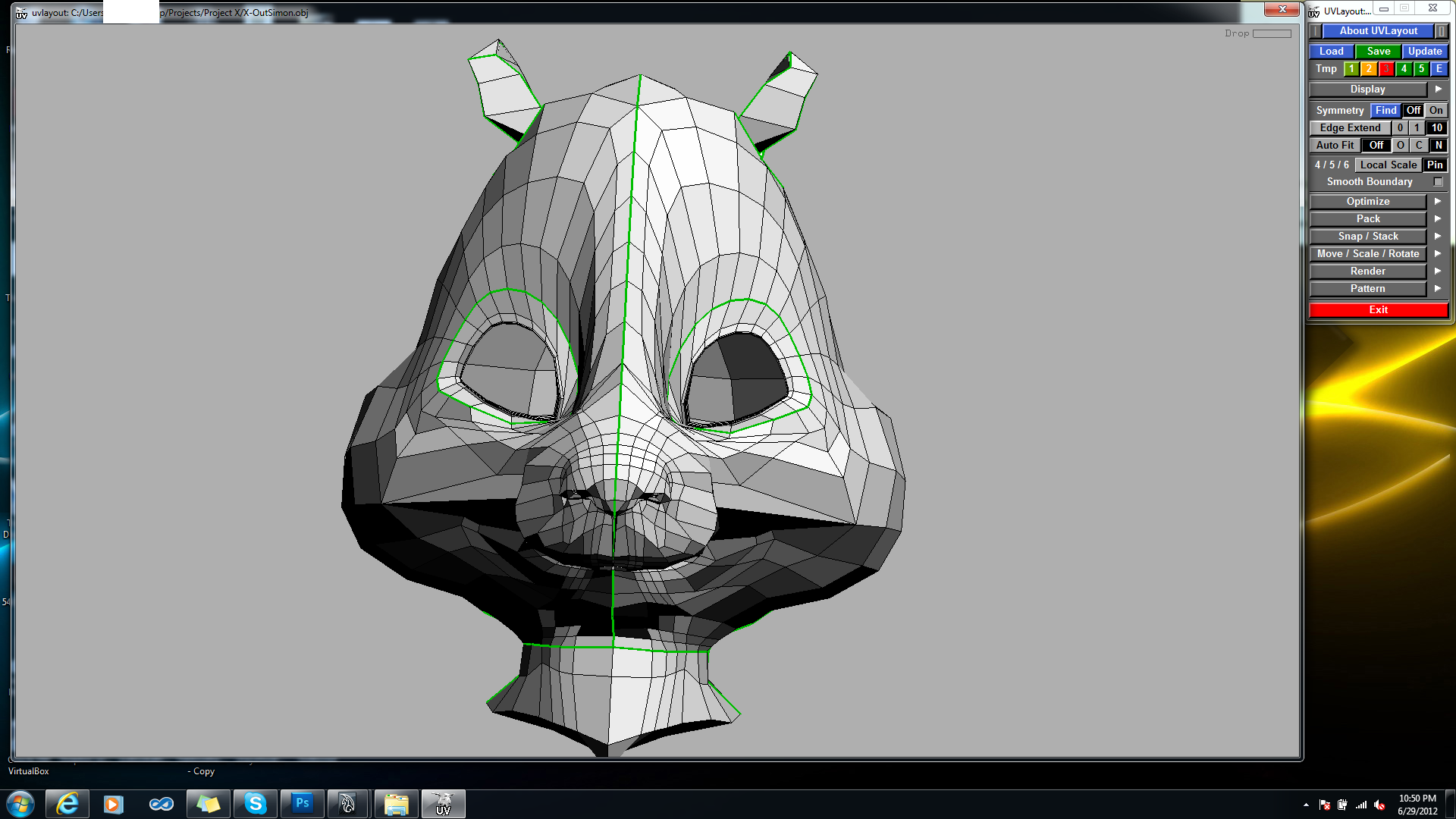The width and height of the screenshot is (1456, 819).
Task: Launch Internet Explorer from taskbar
Action: click(x=67, y=803)
